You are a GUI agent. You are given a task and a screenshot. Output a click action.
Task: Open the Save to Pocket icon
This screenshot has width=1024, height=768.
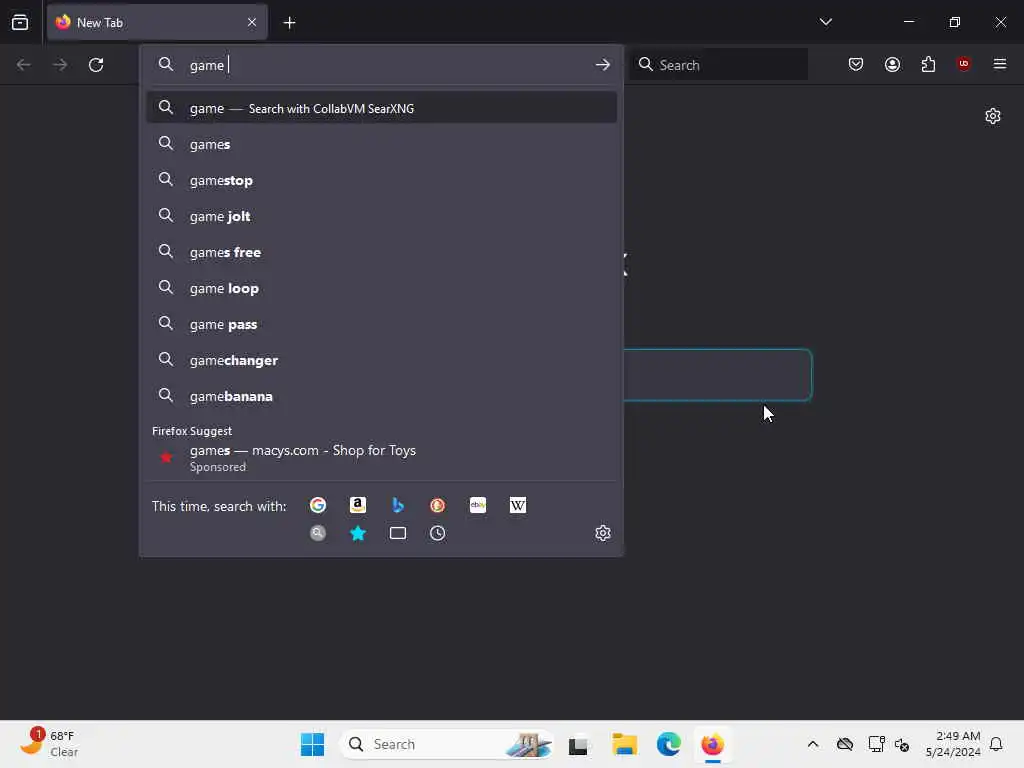pyautogui.click(x=856, y=64)
